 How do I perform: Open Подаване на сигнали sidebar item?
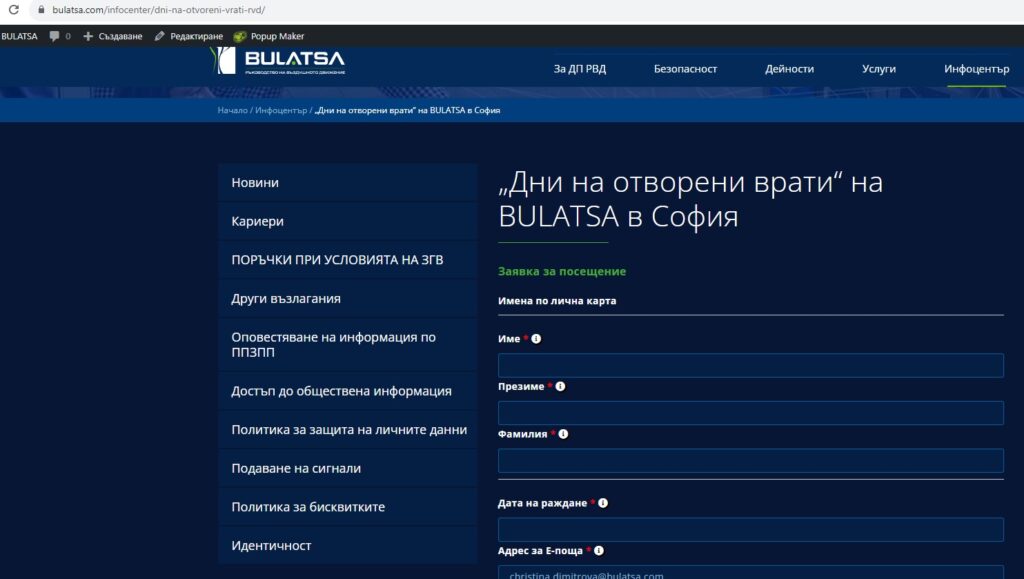point(347,468)
